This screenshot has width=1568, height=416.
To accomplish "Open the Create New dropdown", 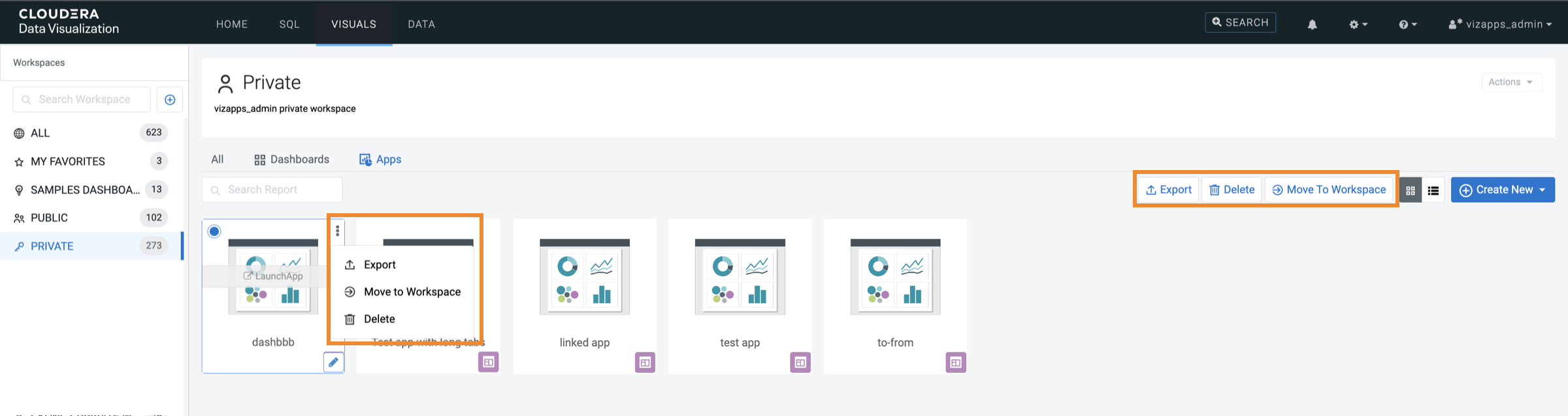I will 1503,190.
